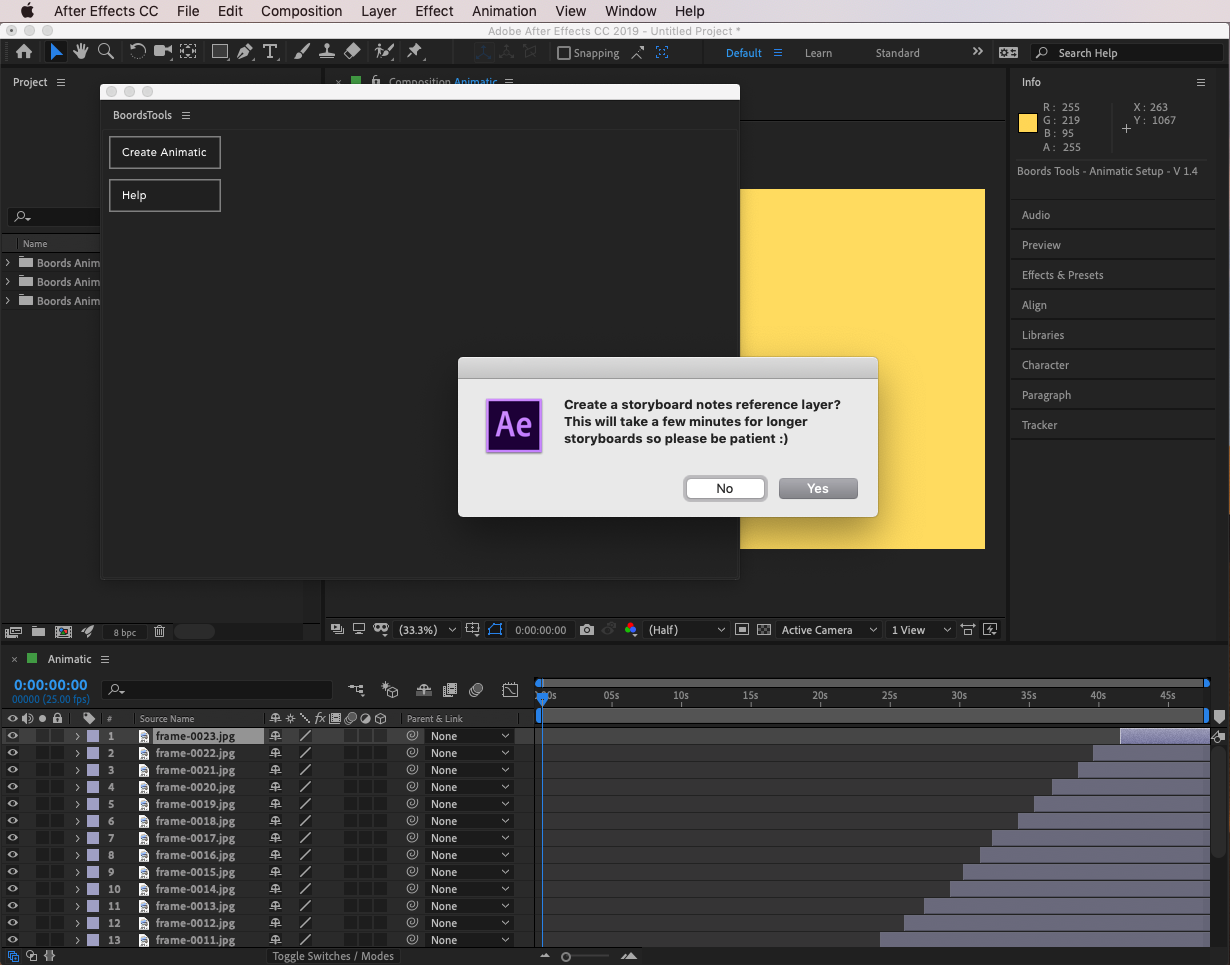
Task: Select the Unified Camera tool
Action: coord(163,52)
